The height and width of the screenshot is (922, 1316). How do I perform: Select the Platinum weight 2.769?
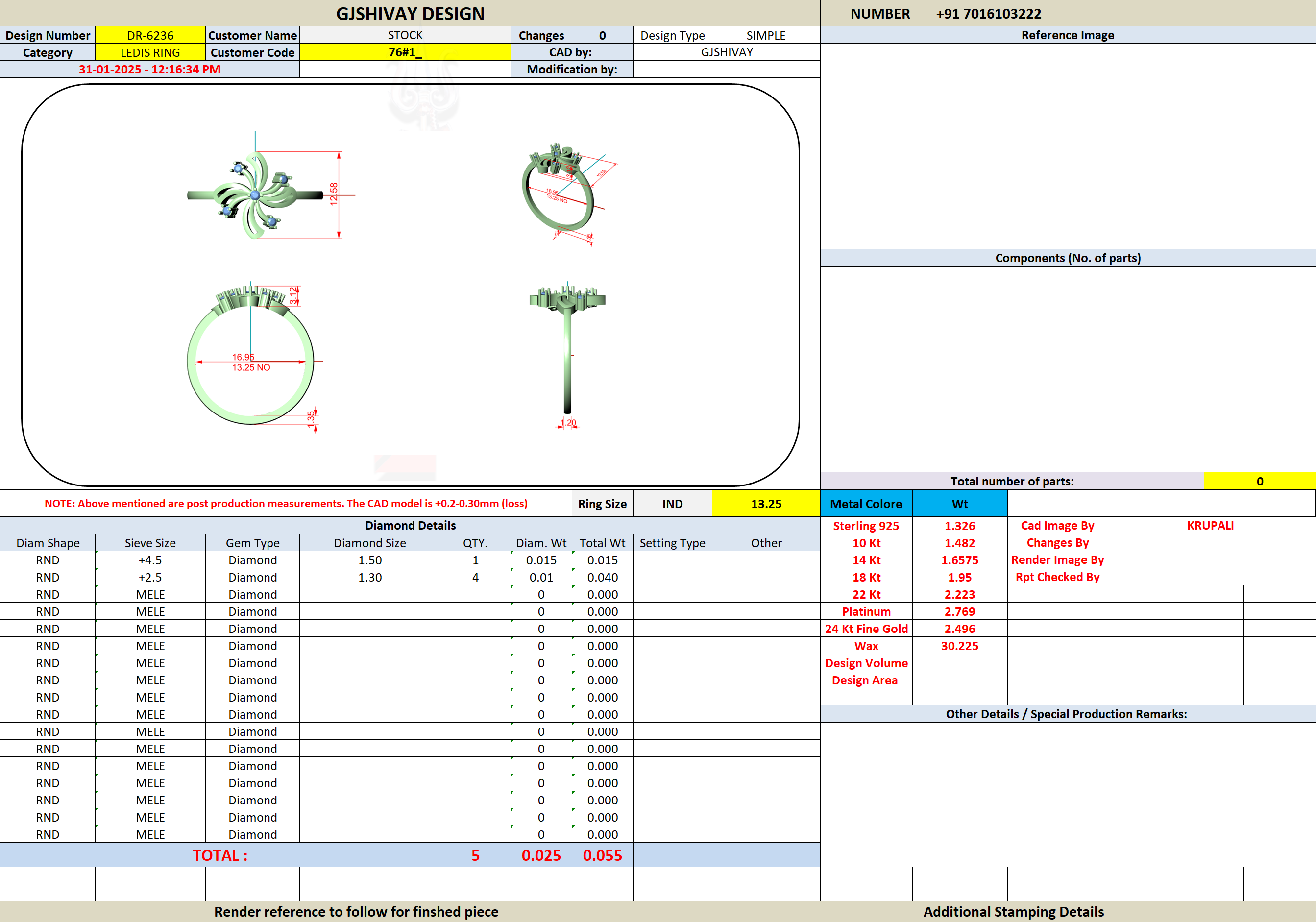coord(959,611)
